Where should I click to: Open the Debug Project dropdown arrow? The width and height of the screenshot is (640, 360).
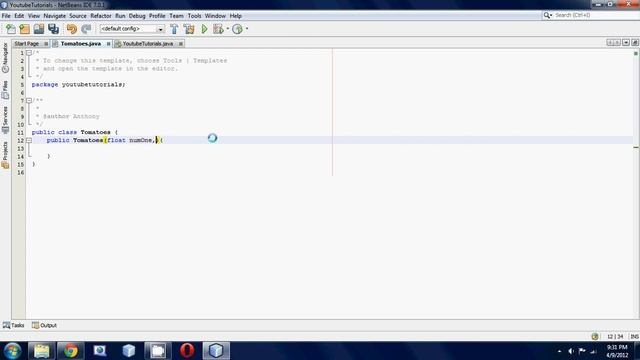[227, 29]
